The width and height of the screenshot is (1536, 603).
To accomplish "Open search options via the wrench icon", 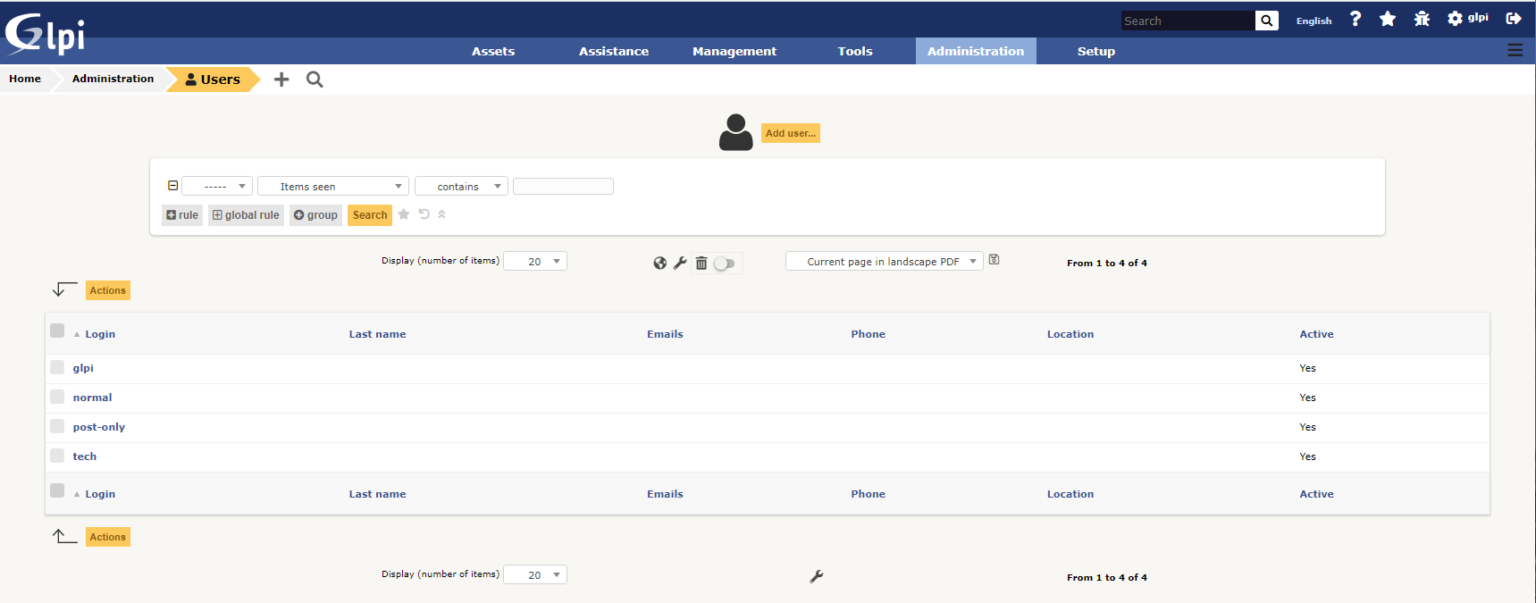I will [681, 262].
